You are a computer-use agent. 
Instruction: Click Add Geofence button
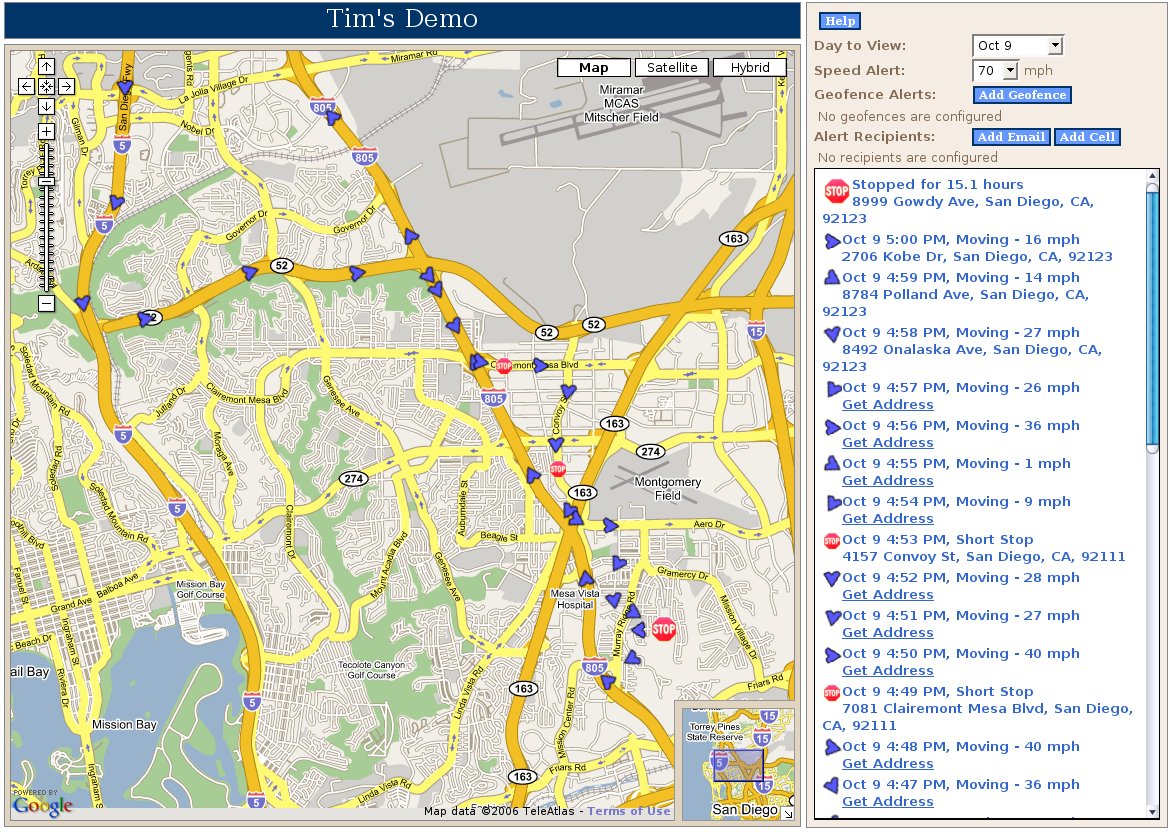1022,95
